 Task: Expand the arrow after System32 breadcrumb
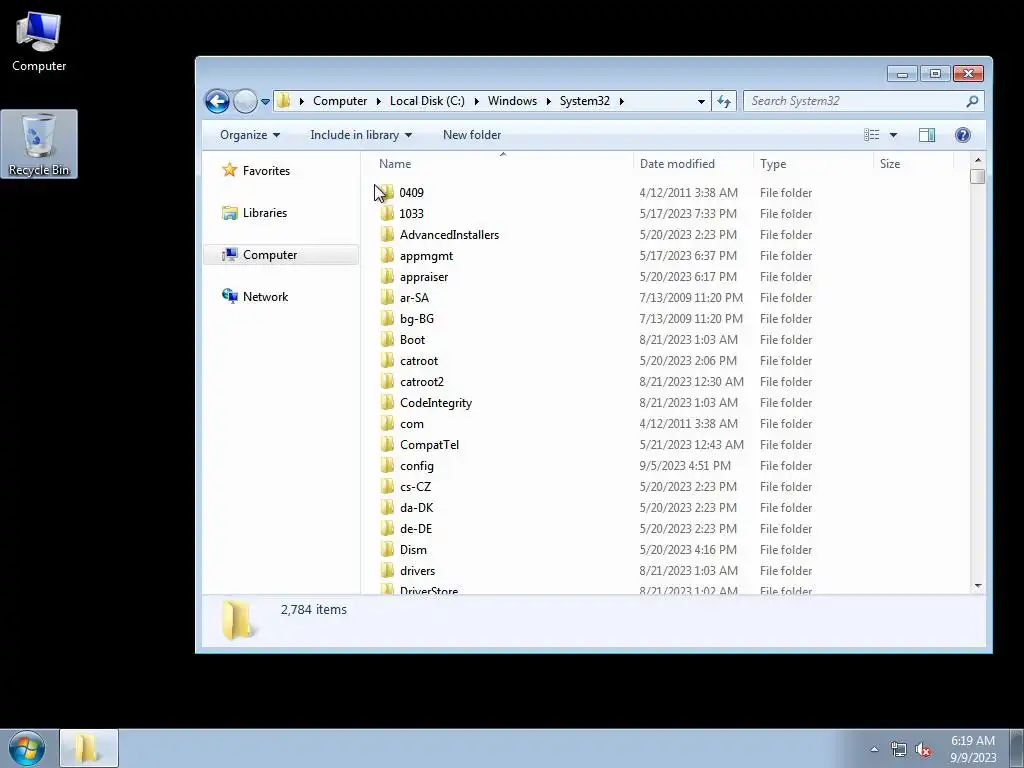tap(622, 101)
